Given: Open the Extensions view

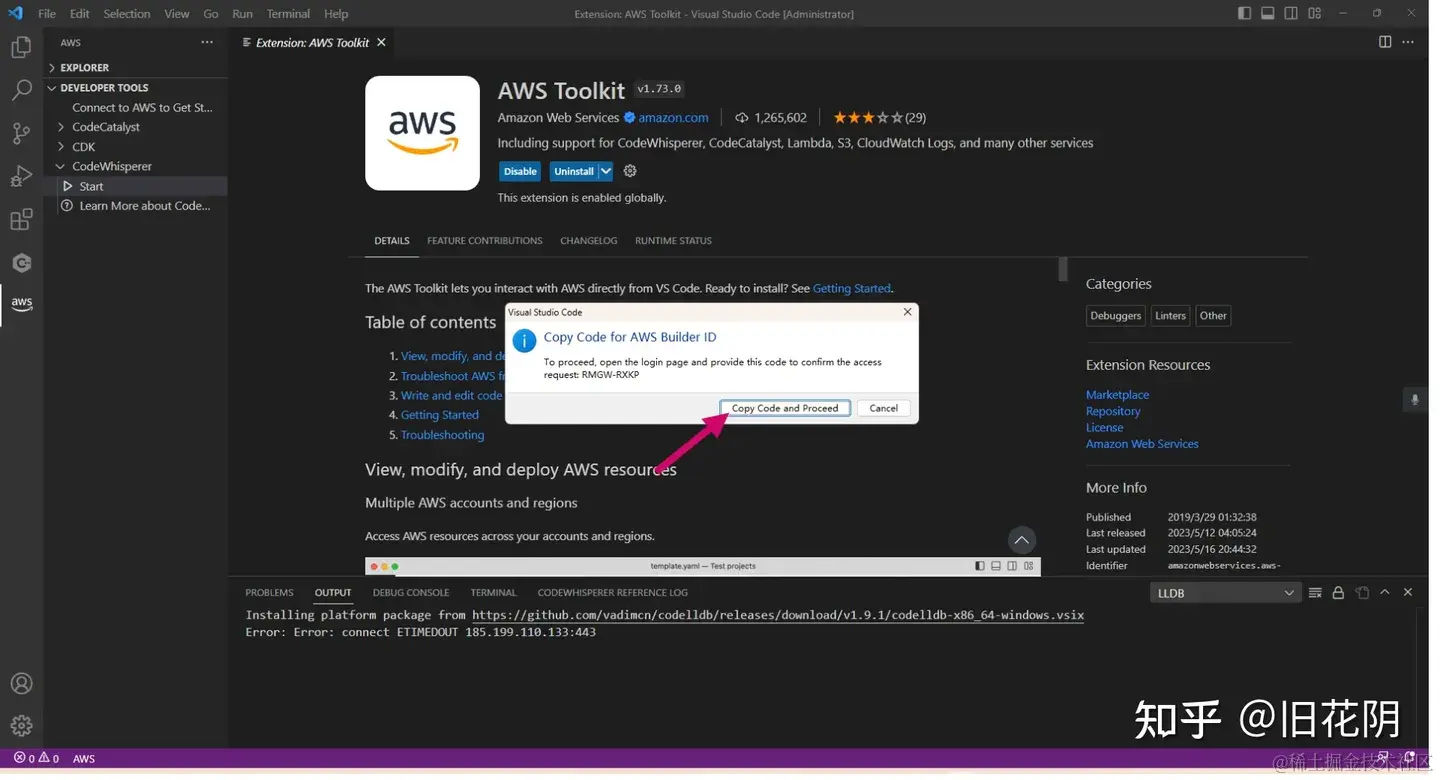Looking at the screenshot, I should [21, 219].
